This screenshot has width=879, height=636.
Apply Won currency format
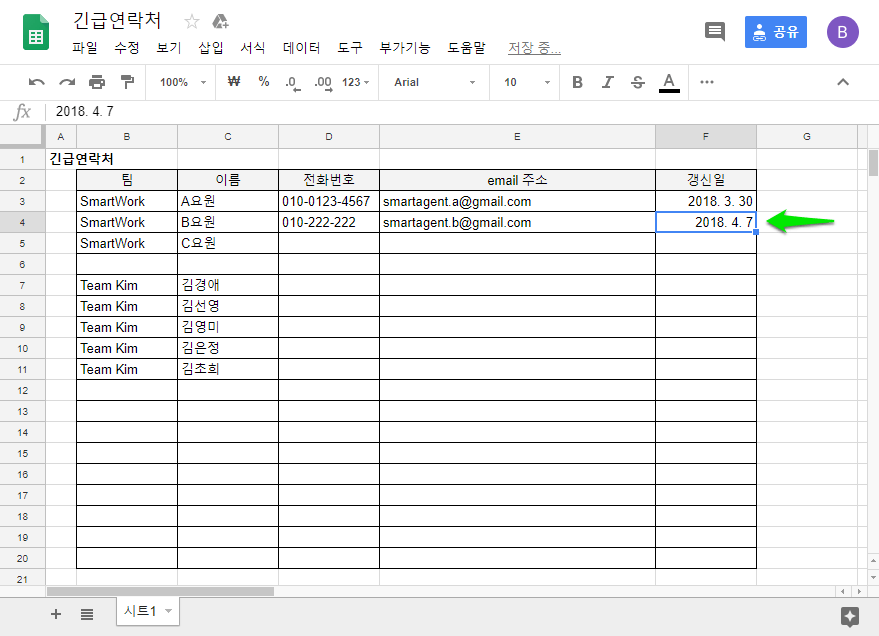233,82
